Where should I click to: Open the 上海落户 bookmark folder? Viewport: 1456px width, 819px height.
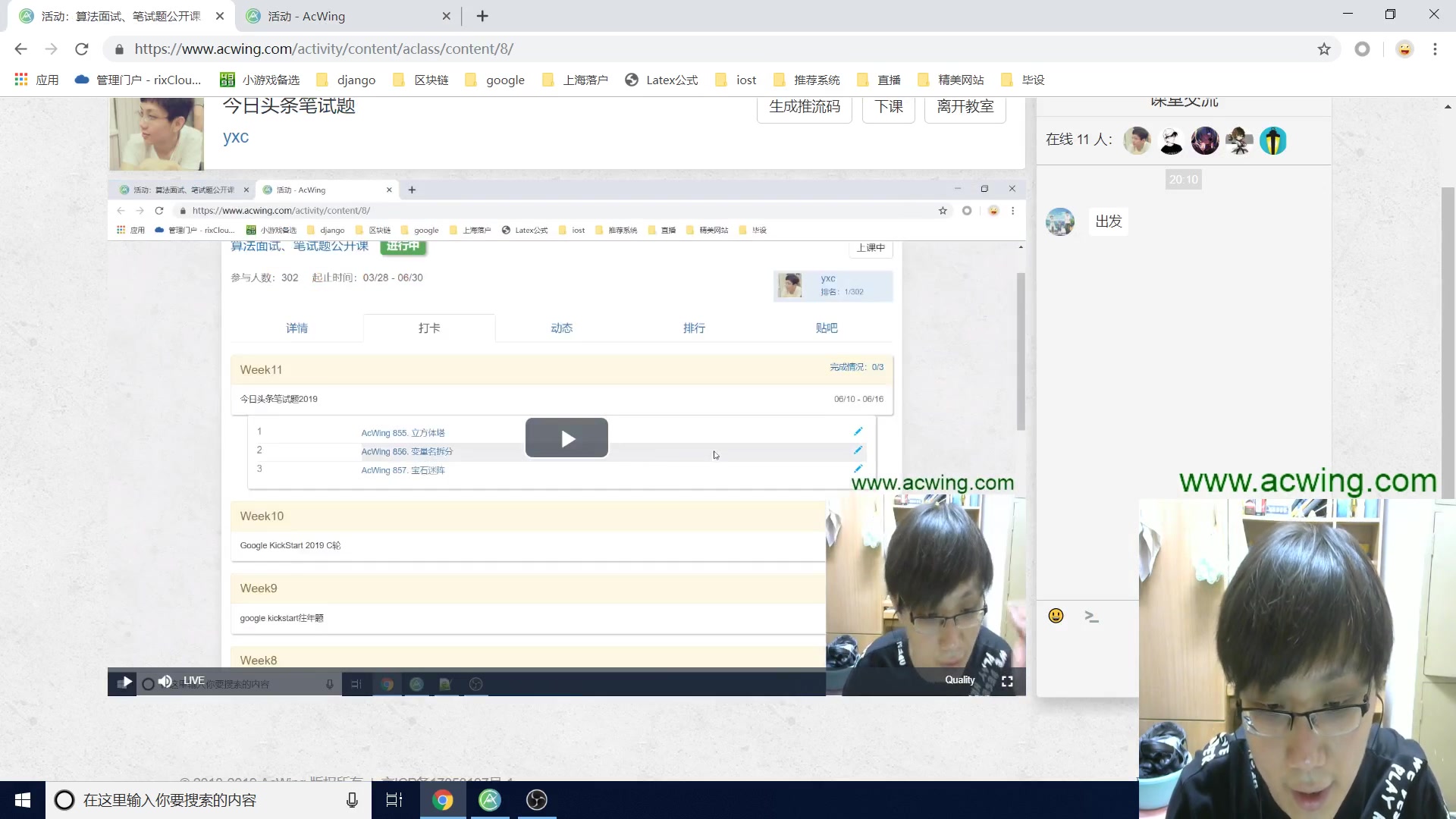576,80
